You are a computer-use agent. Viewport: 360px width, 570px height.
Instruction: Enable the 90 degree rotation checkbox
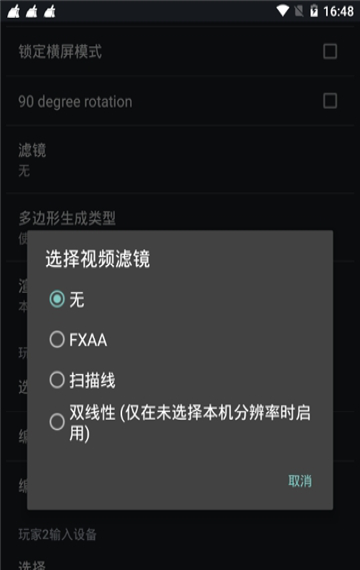(330, 101)
